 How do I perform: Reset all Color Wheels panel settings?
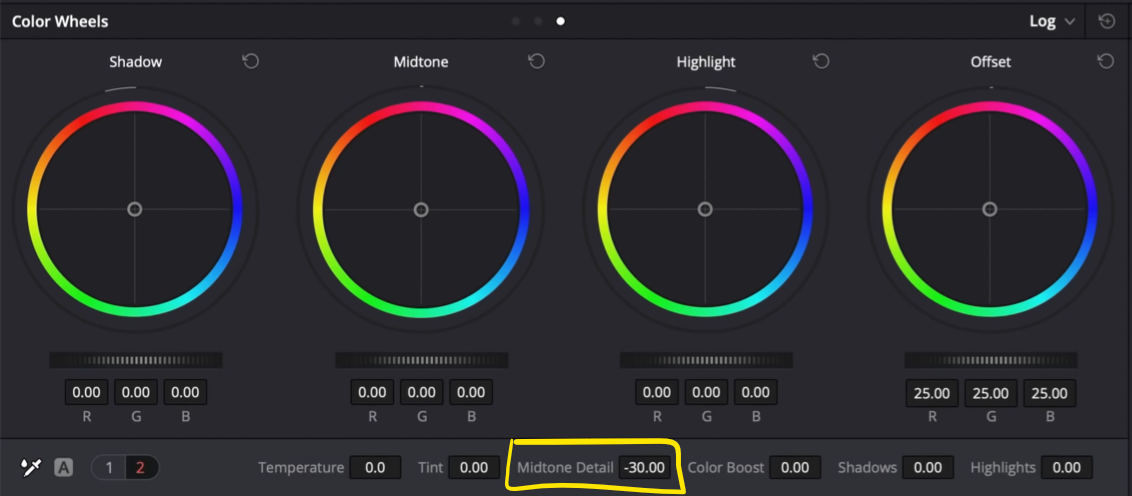[1107, 21]
